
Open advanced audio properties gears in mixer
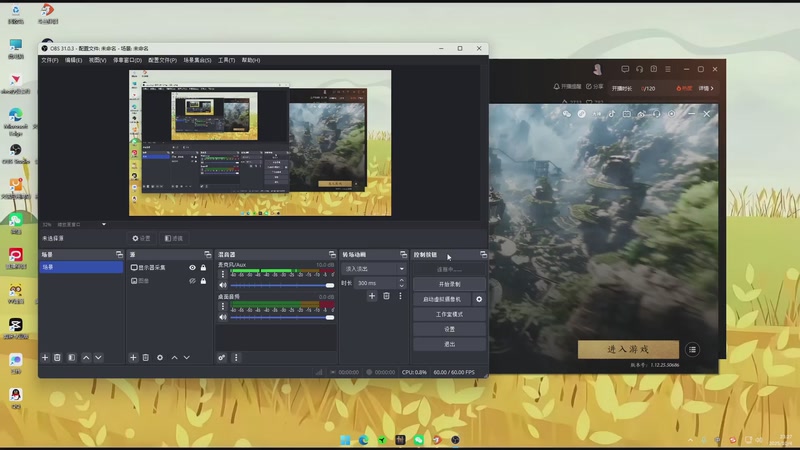click(221, 358)
